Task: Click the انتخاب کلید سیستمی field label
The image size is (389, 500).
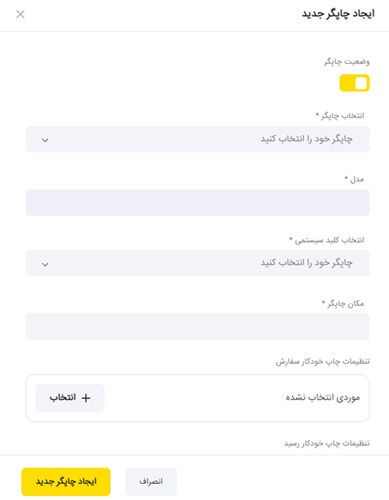Action: point(327,240)
